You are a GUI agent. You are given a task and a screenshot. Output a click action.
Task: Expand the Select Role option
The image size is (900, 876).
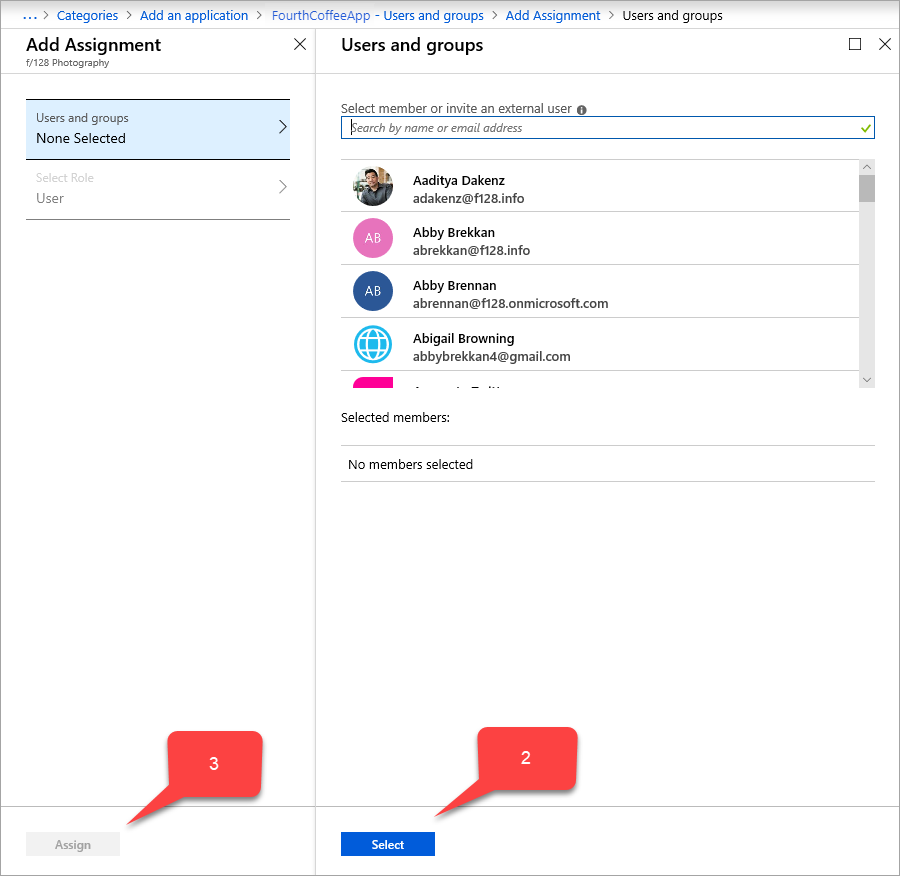157,188
